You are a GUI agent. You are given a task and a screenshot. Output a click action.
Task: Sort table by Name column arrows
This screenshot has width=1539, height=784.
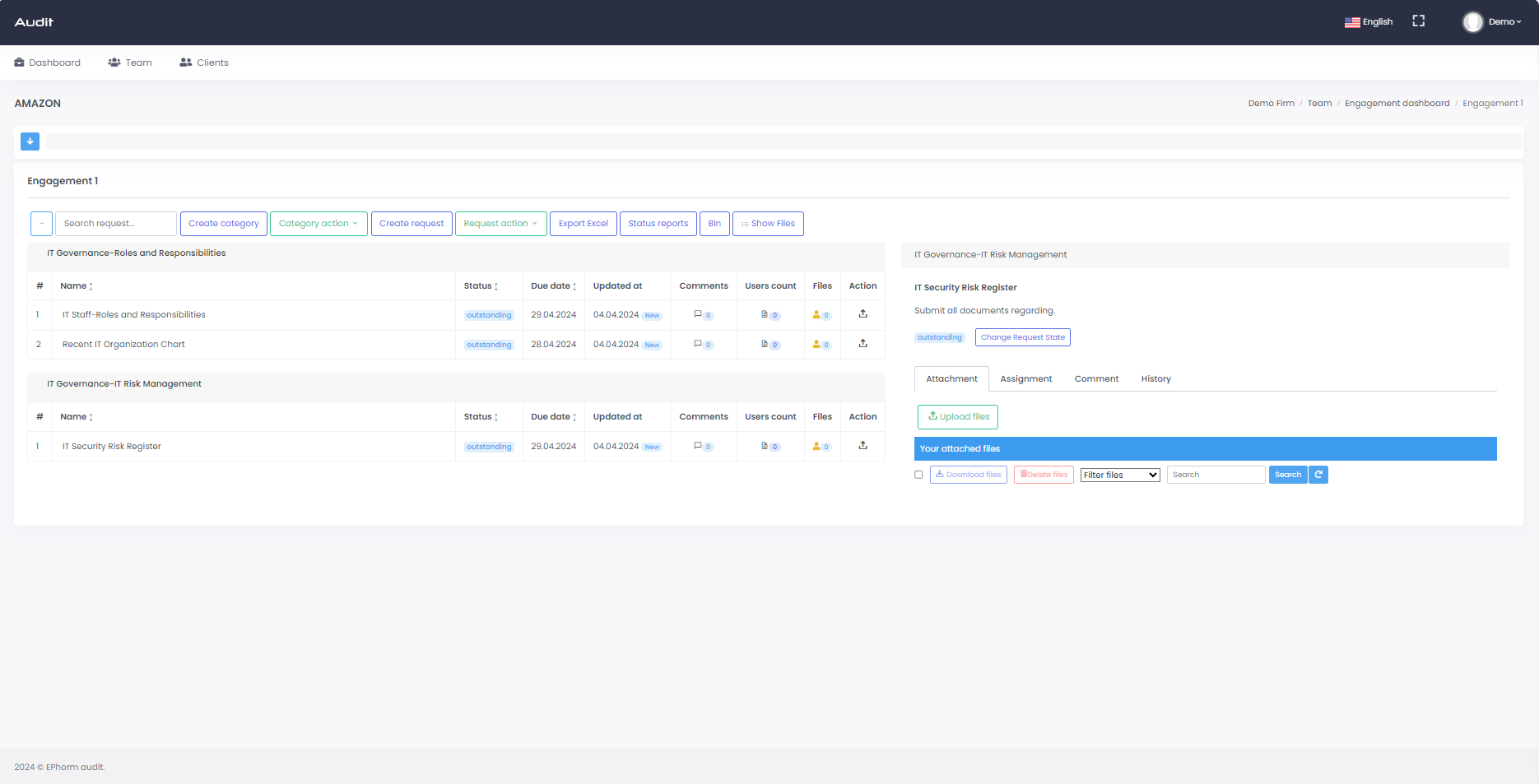91,286
